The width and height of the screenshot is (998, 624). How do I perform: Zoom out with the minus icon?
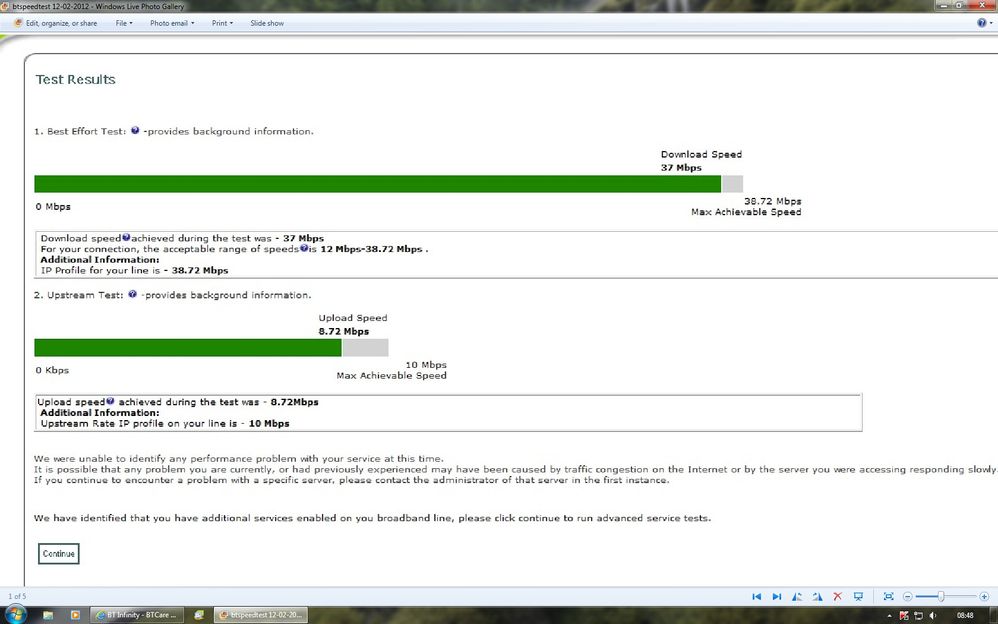click(907, 597)
